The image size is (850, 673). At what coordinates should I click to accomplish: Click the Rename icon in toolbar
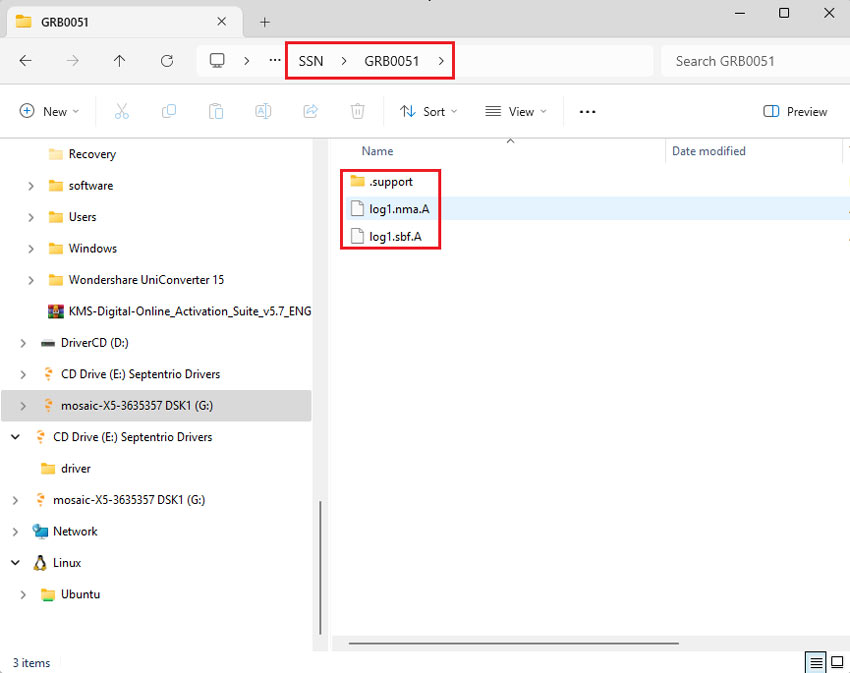pyautogui.click(x=263, y=112)
